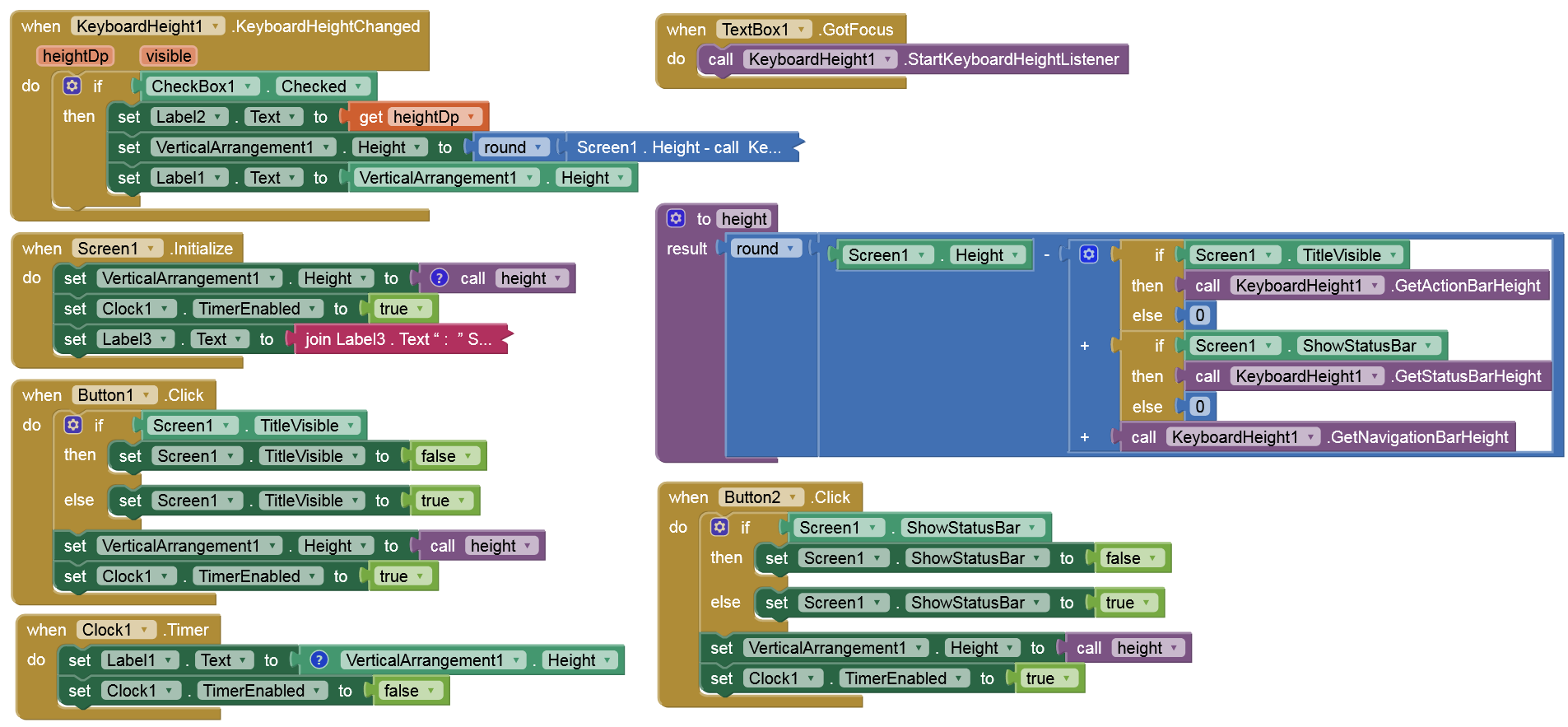Open TextBox1 component dropdown in GotFocus event
The image size is (1568, 727).
(801, 30)
